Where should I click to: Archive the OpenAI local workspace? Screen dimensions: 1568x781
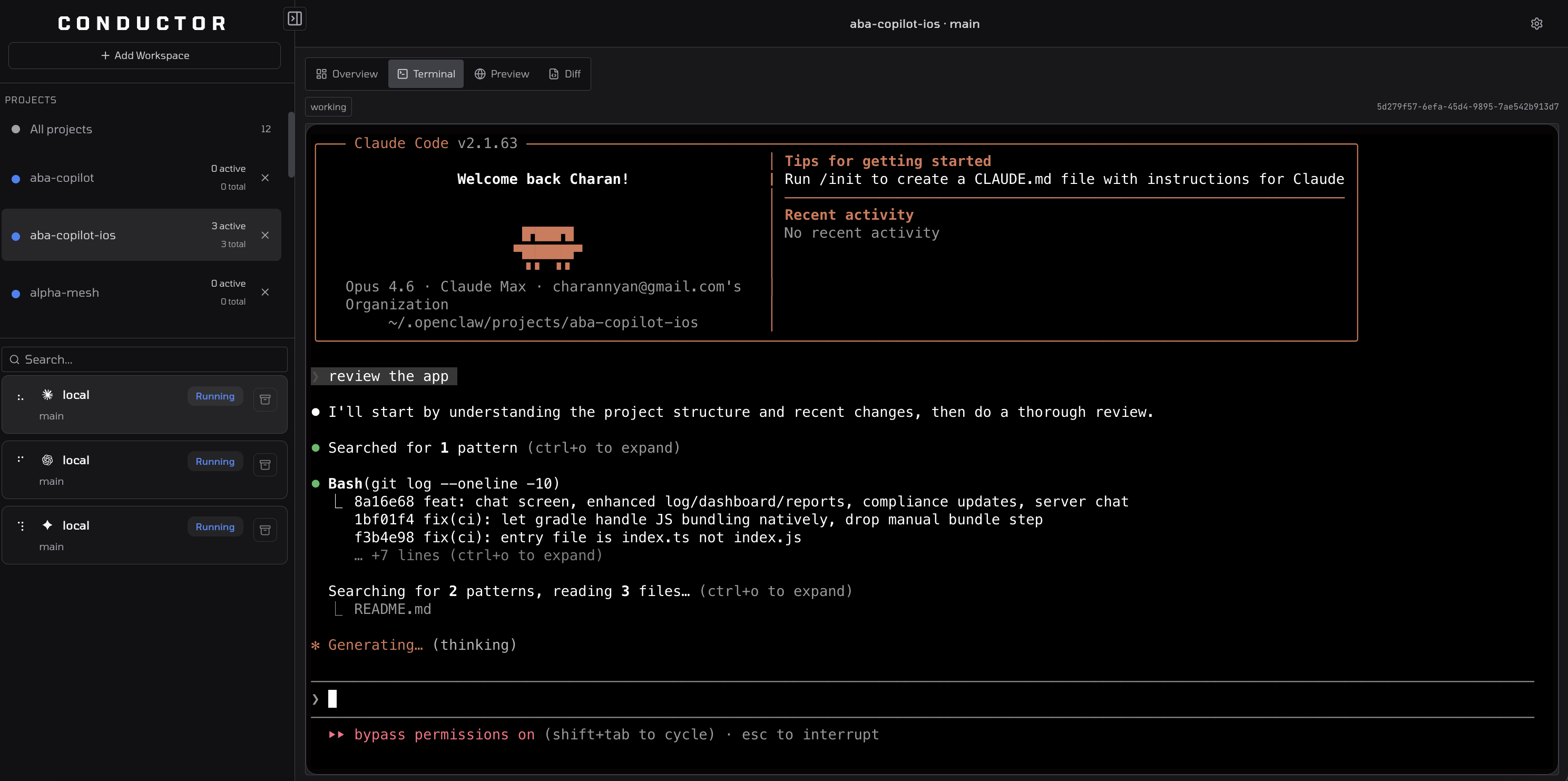(x=265, y=464)
